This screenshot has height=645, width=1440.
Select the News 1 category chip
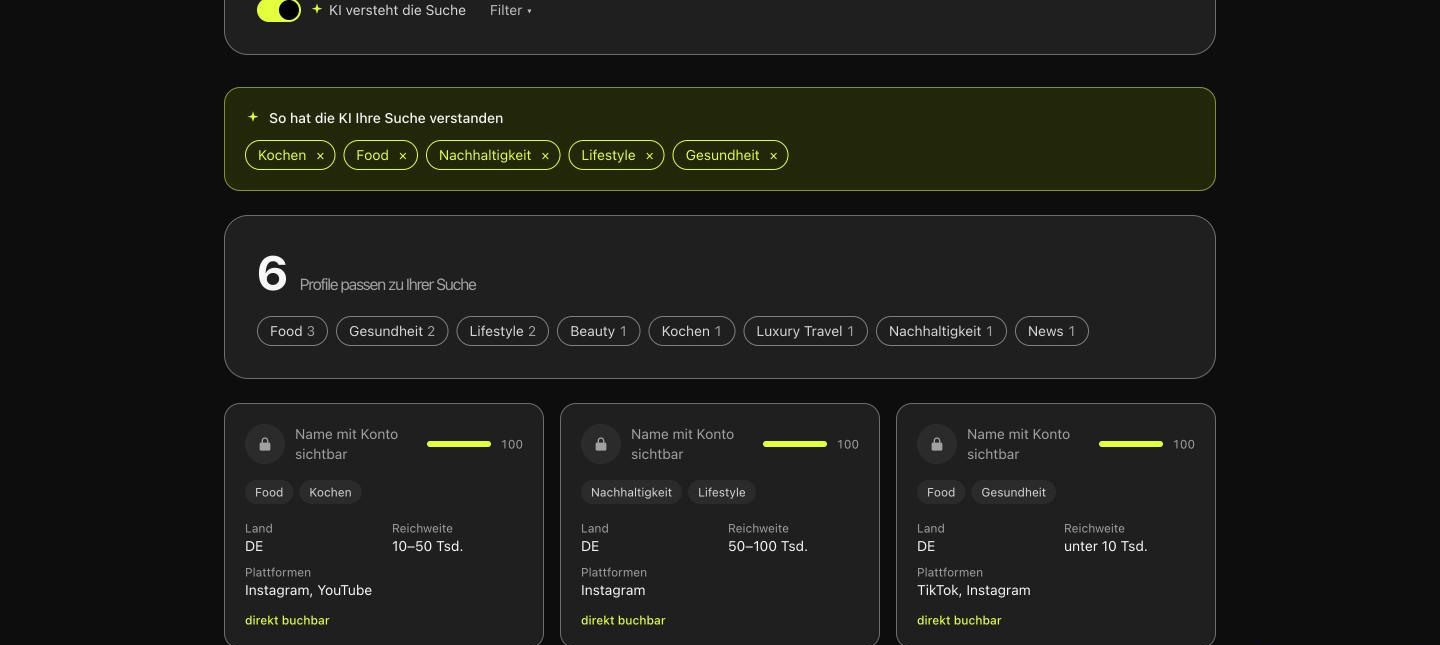(1052, 331)
